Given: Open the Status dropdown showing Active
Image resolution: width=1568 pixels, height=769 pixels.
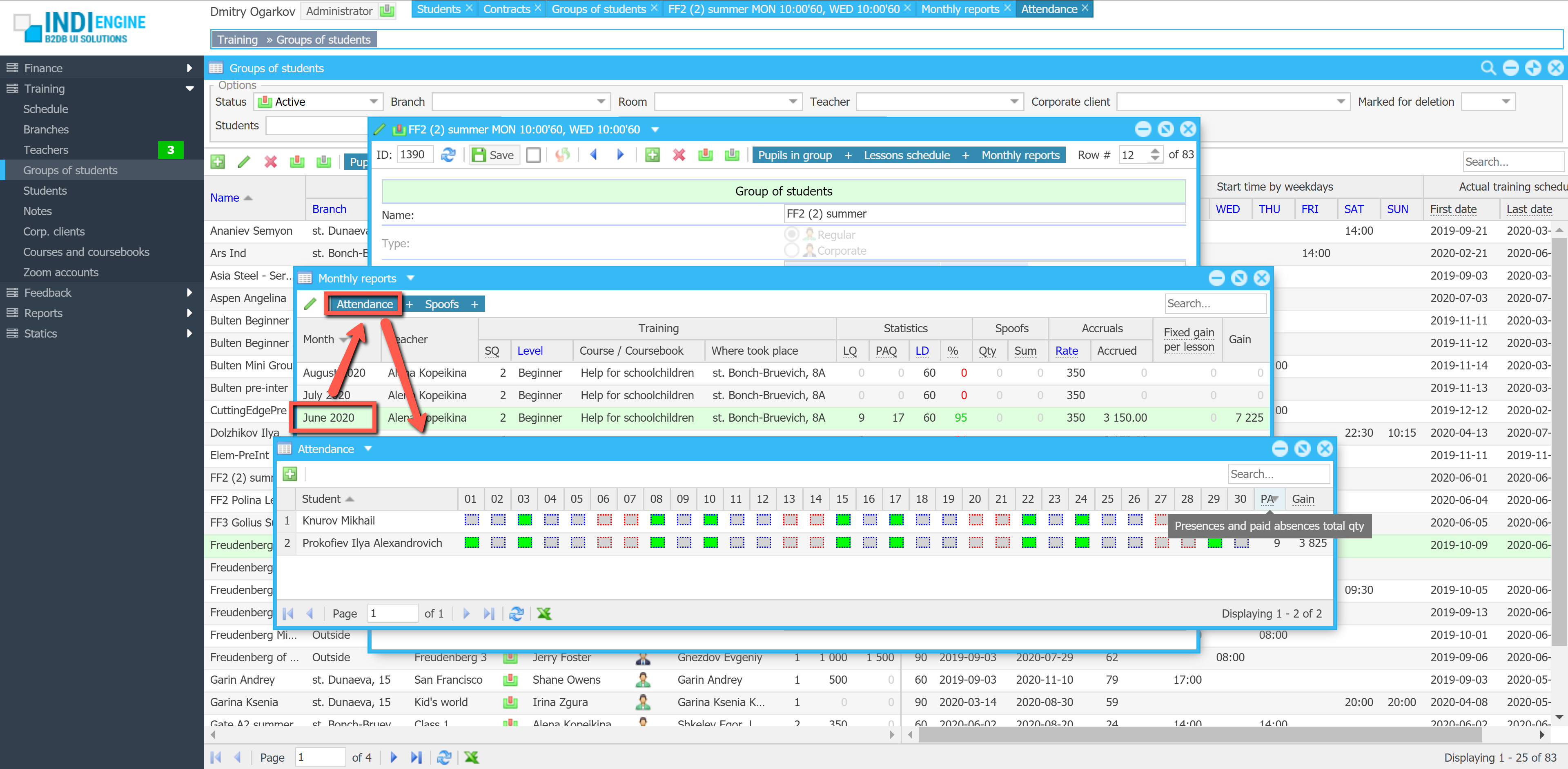Looking at the screenshot, I should click(x=373, y=102).
